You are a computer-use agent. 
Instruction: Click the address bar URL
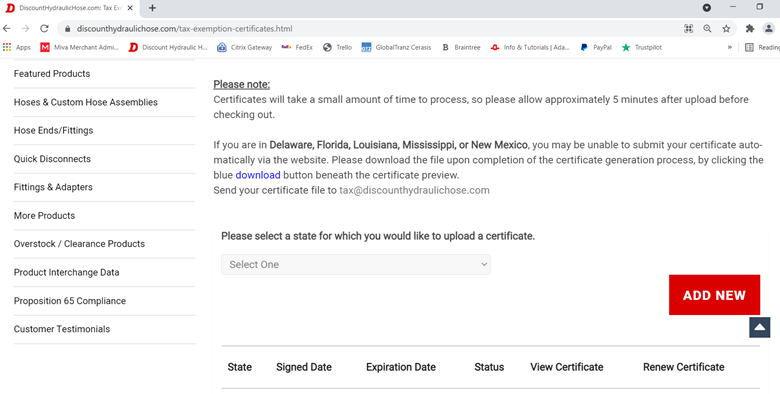coord(185,29)
